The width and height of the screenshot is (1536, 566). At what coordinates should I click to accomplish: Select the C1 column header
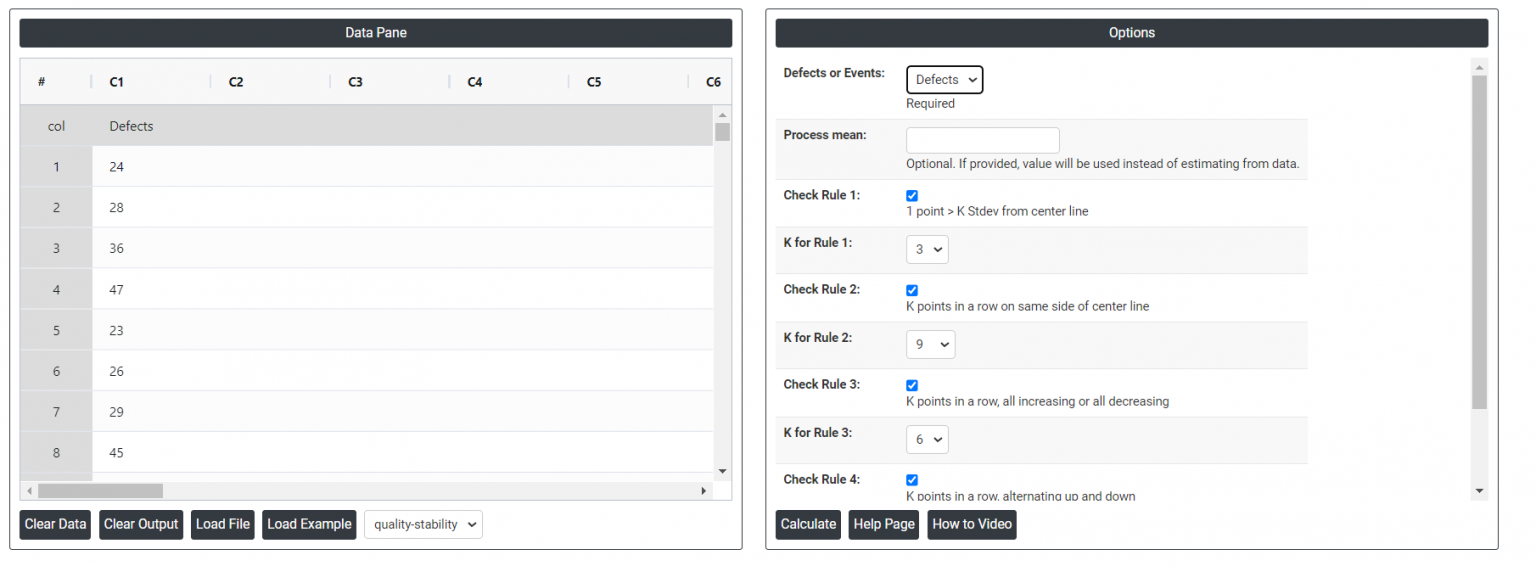117,82
